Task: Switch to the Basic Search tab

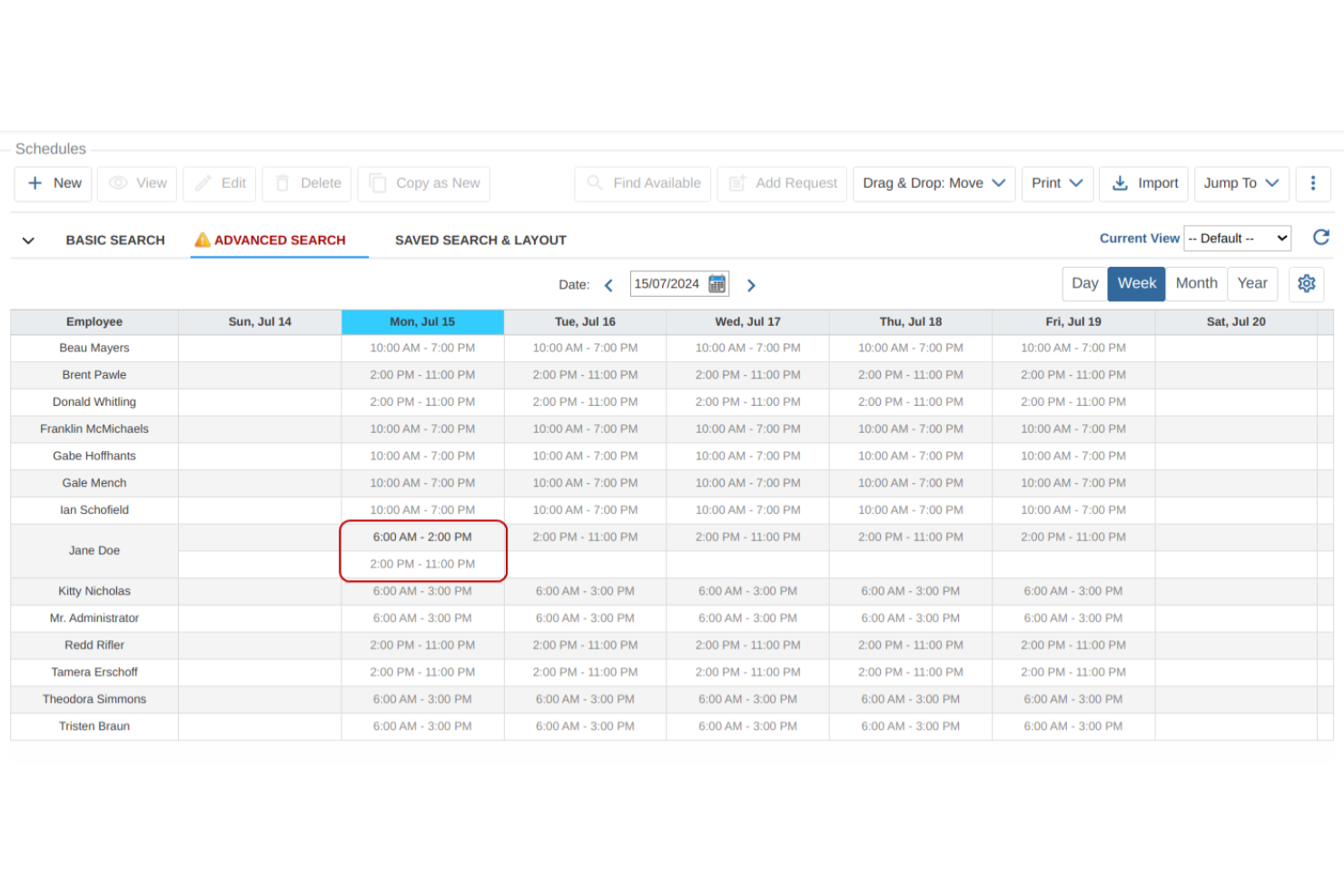Action: [x=115, y=240]
